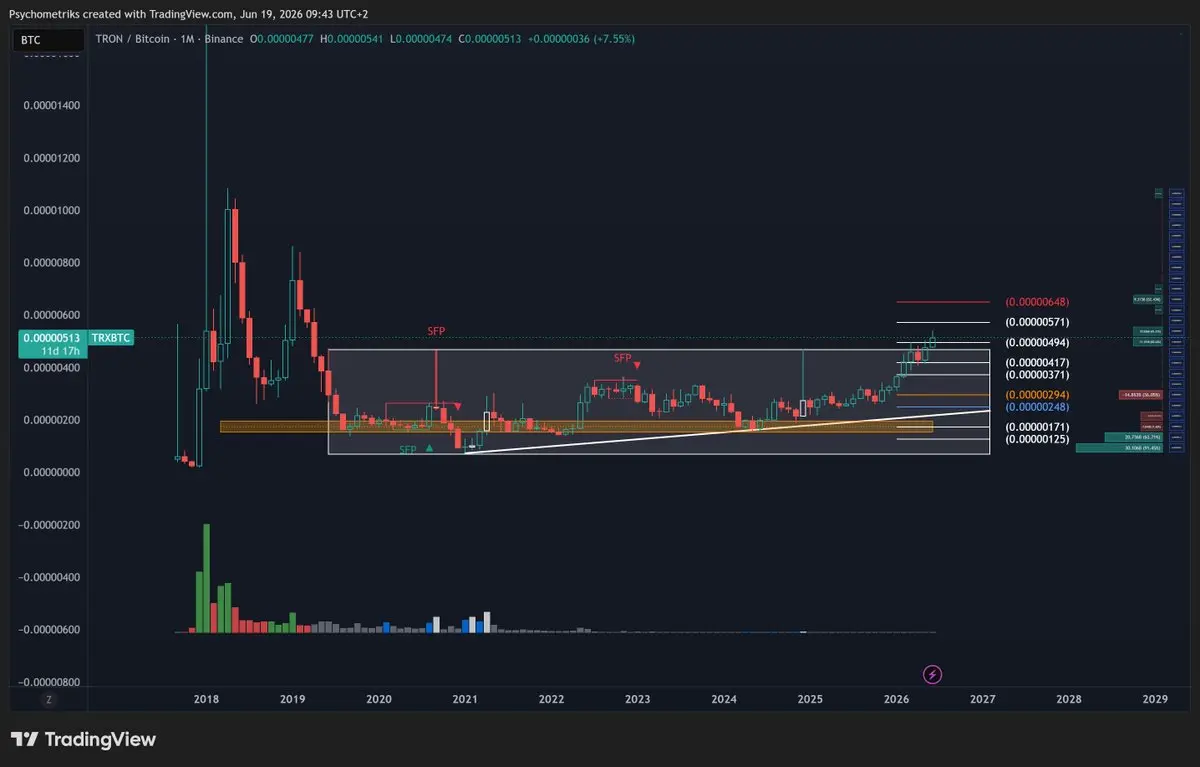The image size is (1200, 767).
Task: Click the 0.00001200 price axis label
Action: point(52,158)
